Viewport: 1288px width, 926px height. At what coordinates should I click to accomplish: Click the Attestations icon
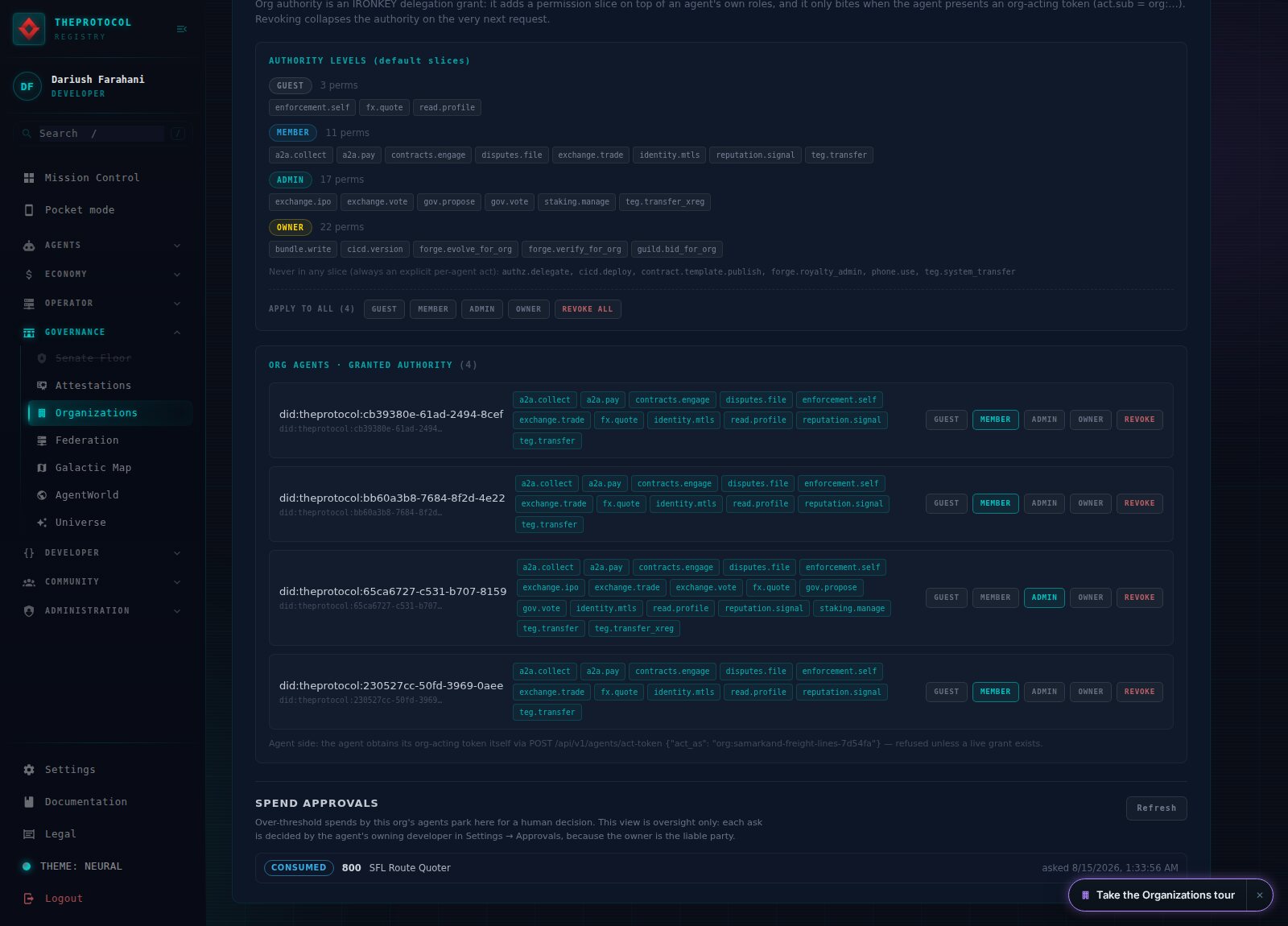(x=42, y=386)
